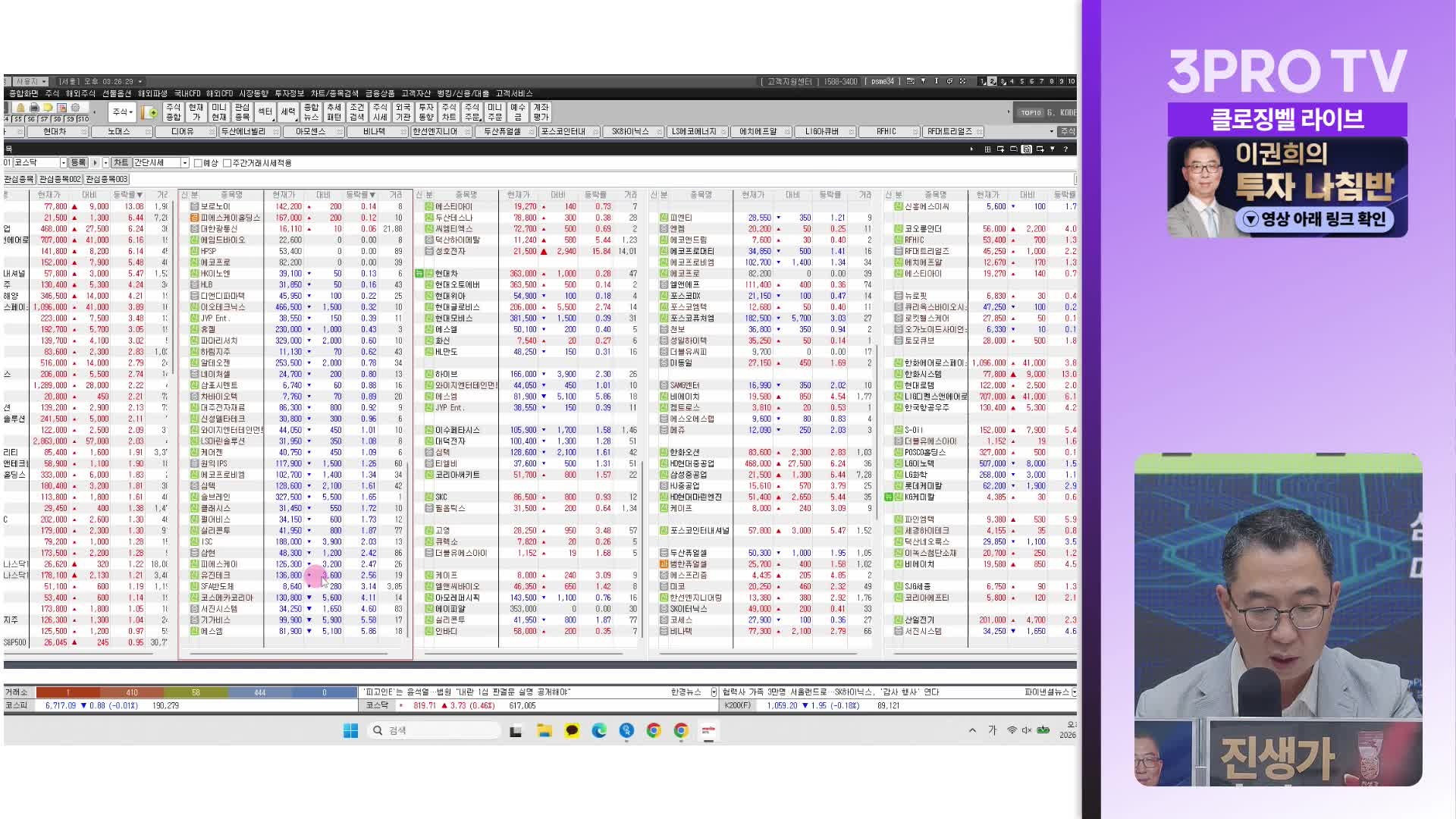Switch to the 관심종목002 tab
This screenshot has width=1456, height=819.
(x=60, y=179)
